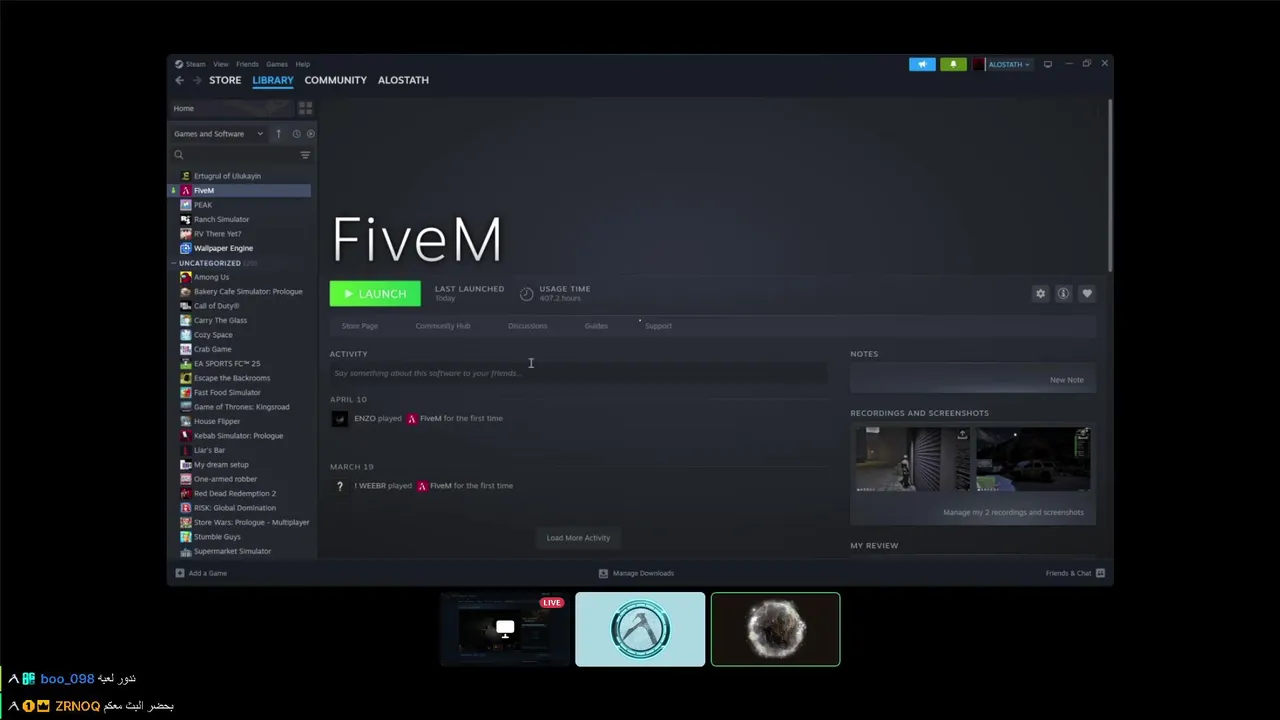The width and height of the screenshot is (1280, 720).
Task: Select the live screen-share stream thumbnail
Action: click(x=505, y=629)
